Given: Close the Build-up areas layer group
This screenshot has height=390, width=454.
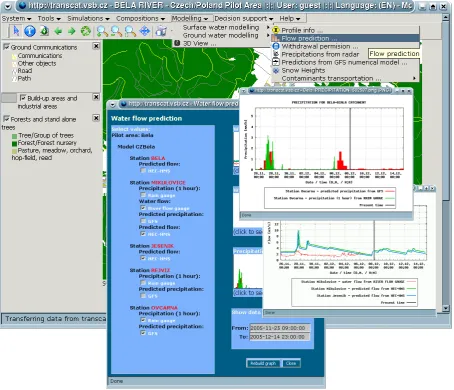Looking at the screenshot, I should click(96, 97).
